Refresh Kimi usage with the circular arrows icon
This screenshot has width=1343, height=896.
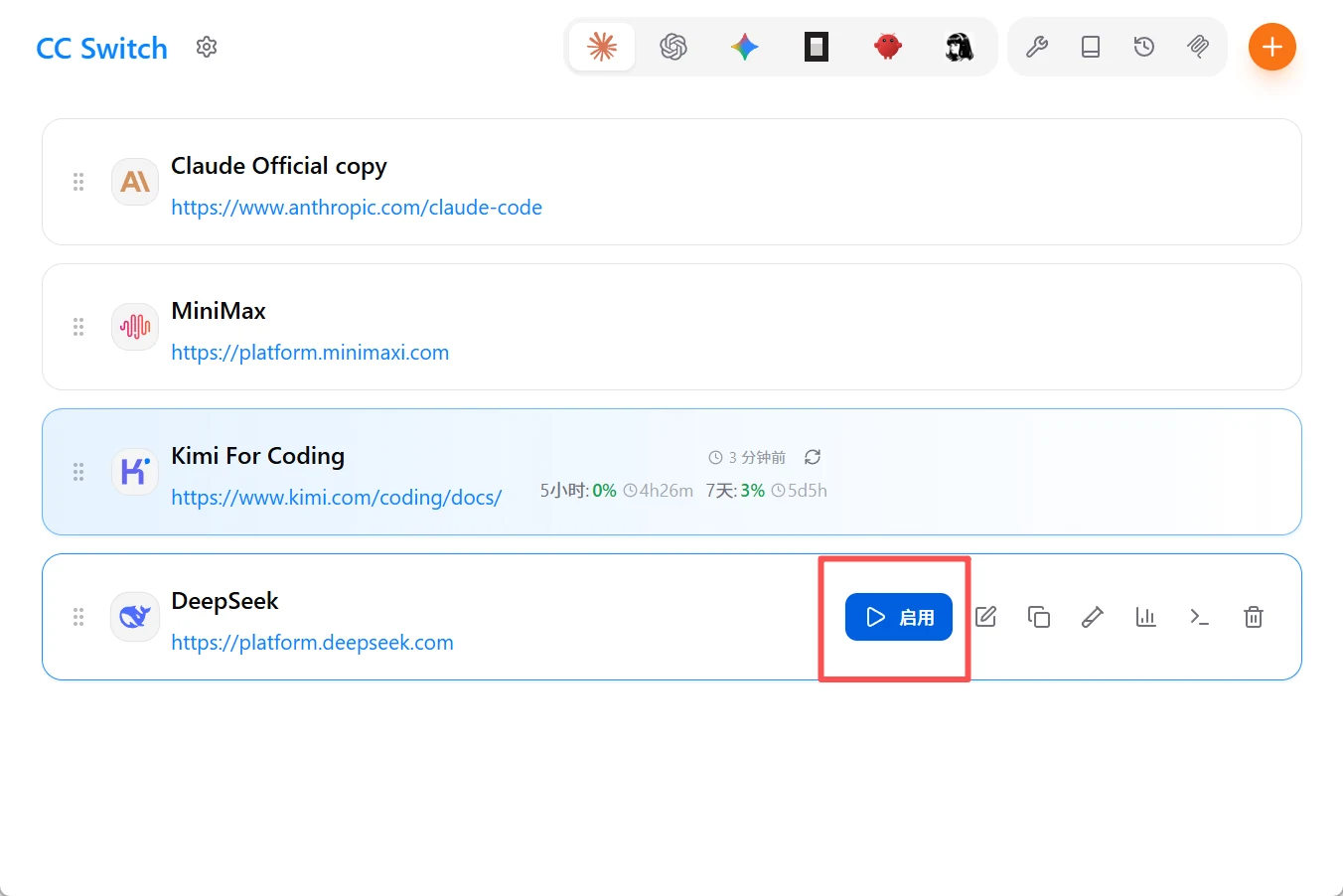pos(813,457)
